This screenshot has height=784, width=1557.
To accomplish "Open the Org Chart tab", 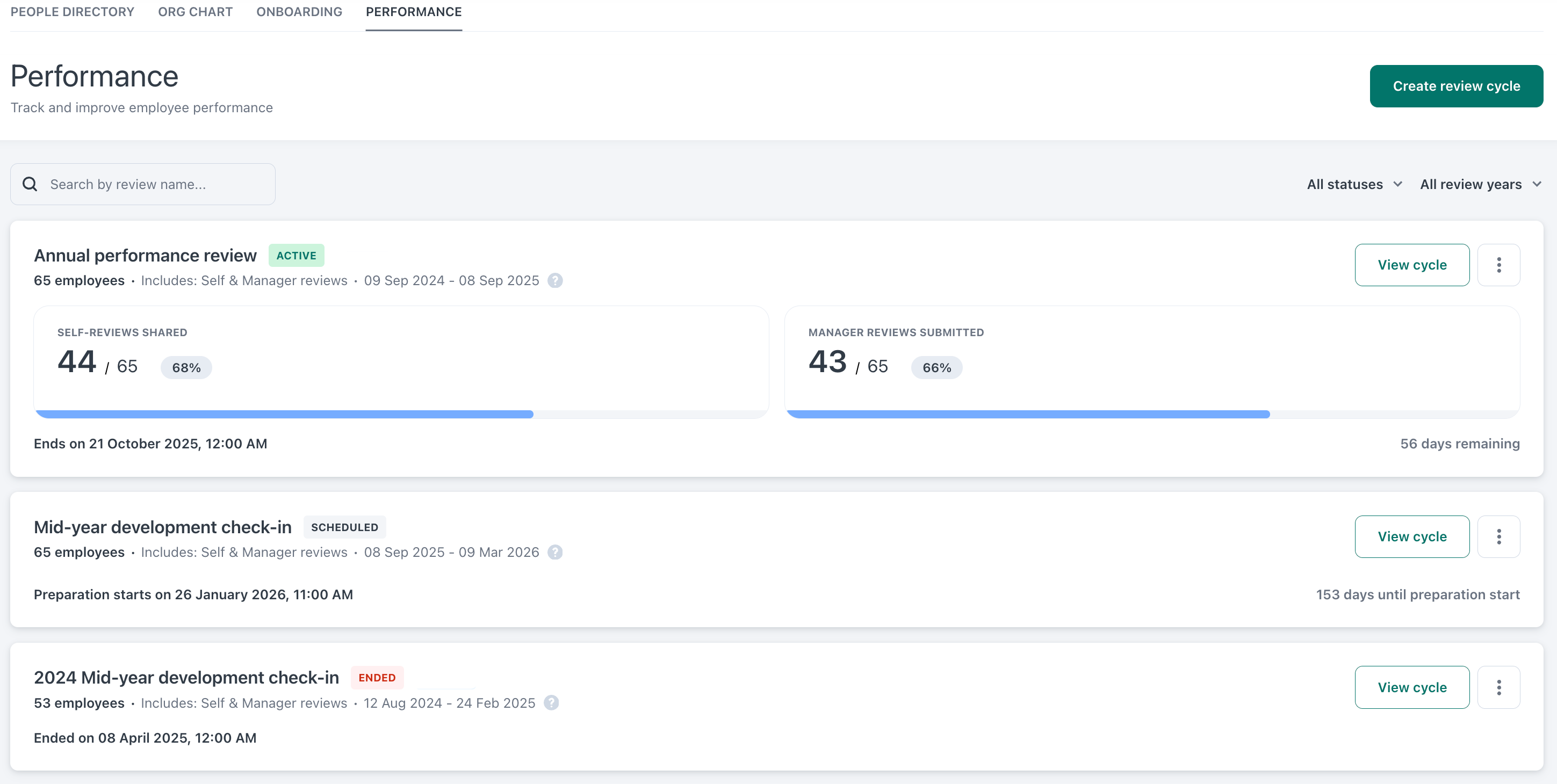I will (x=195, y=12).
